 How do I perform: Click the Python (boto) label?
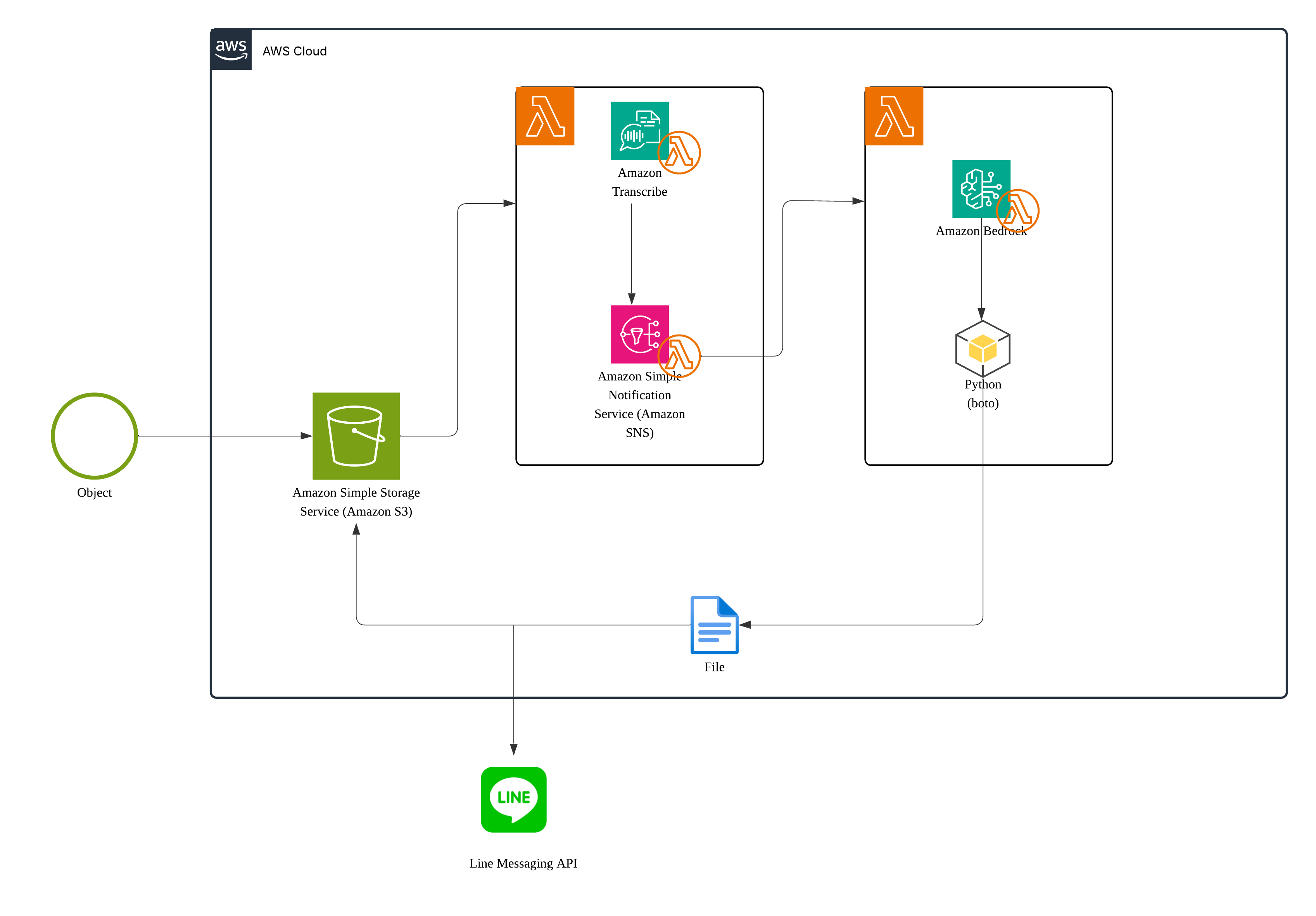click(983, 393)
